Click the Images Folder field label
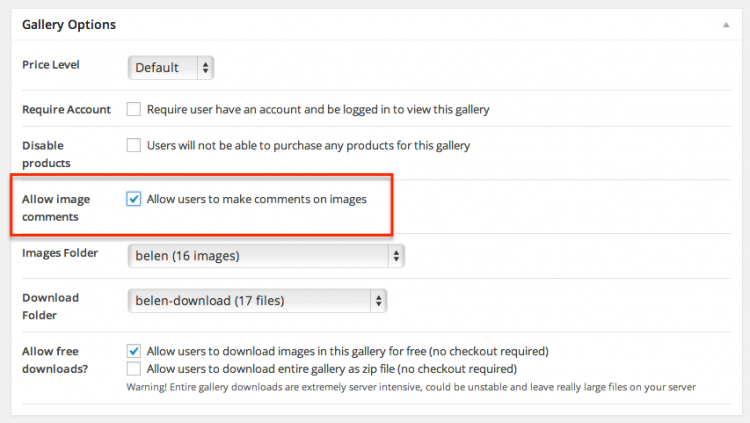Viewport: 750px width, 423px height. [60, 253]
